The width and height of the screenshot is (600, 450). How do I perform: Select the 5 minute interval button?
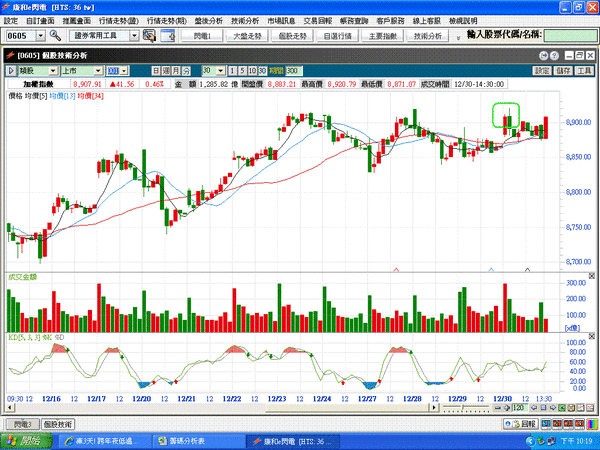[242, 70]
